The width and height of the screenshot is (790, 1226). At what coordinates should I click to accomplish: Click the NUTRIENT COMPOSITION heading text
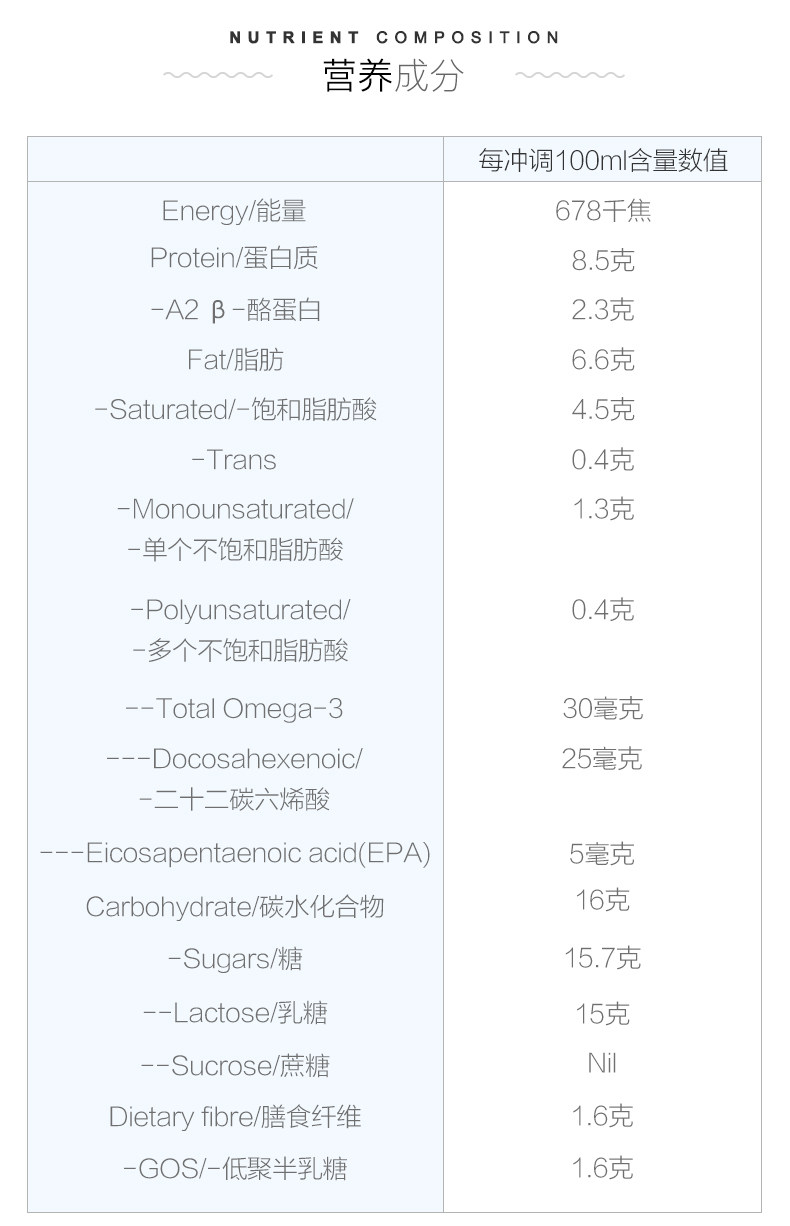coord(395,38)
